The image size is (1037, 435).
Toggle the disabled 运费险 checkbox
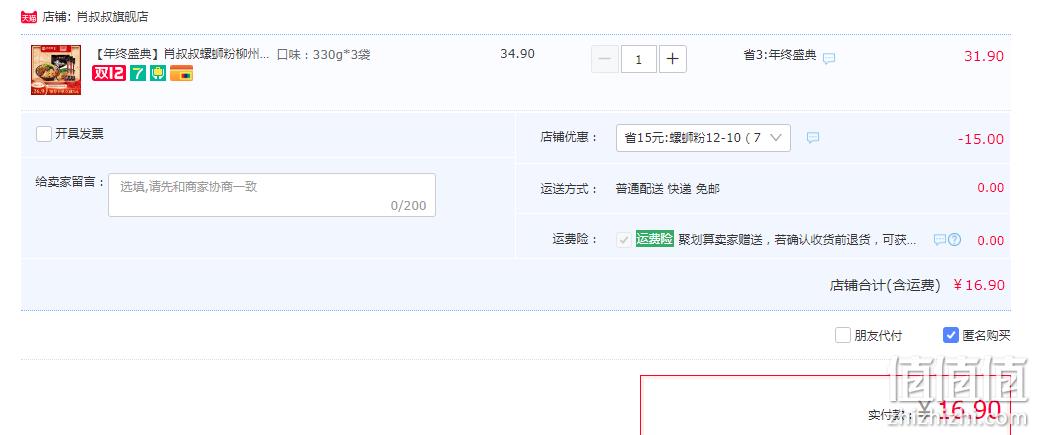click(x=623, y=240)
